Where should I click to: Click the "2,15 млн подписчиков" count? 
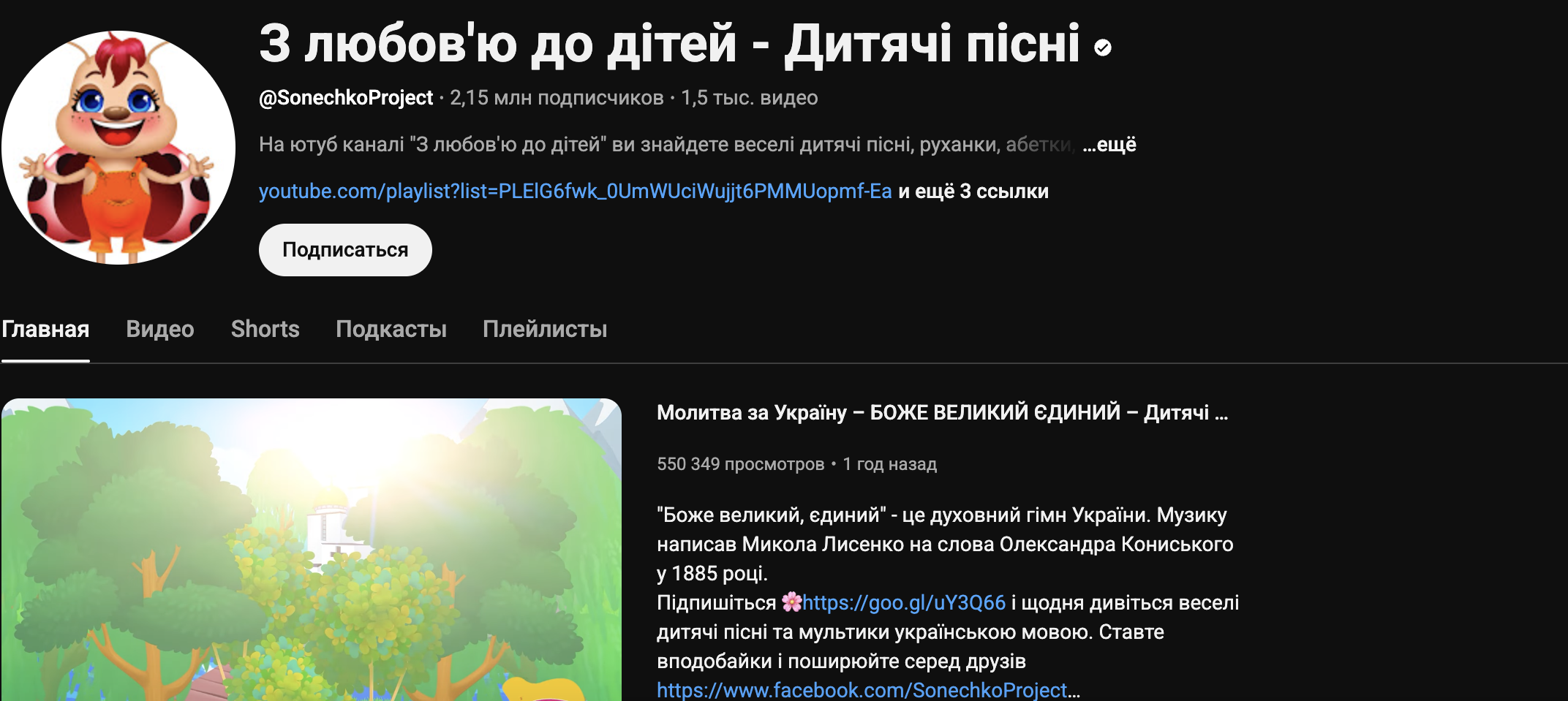557,98
